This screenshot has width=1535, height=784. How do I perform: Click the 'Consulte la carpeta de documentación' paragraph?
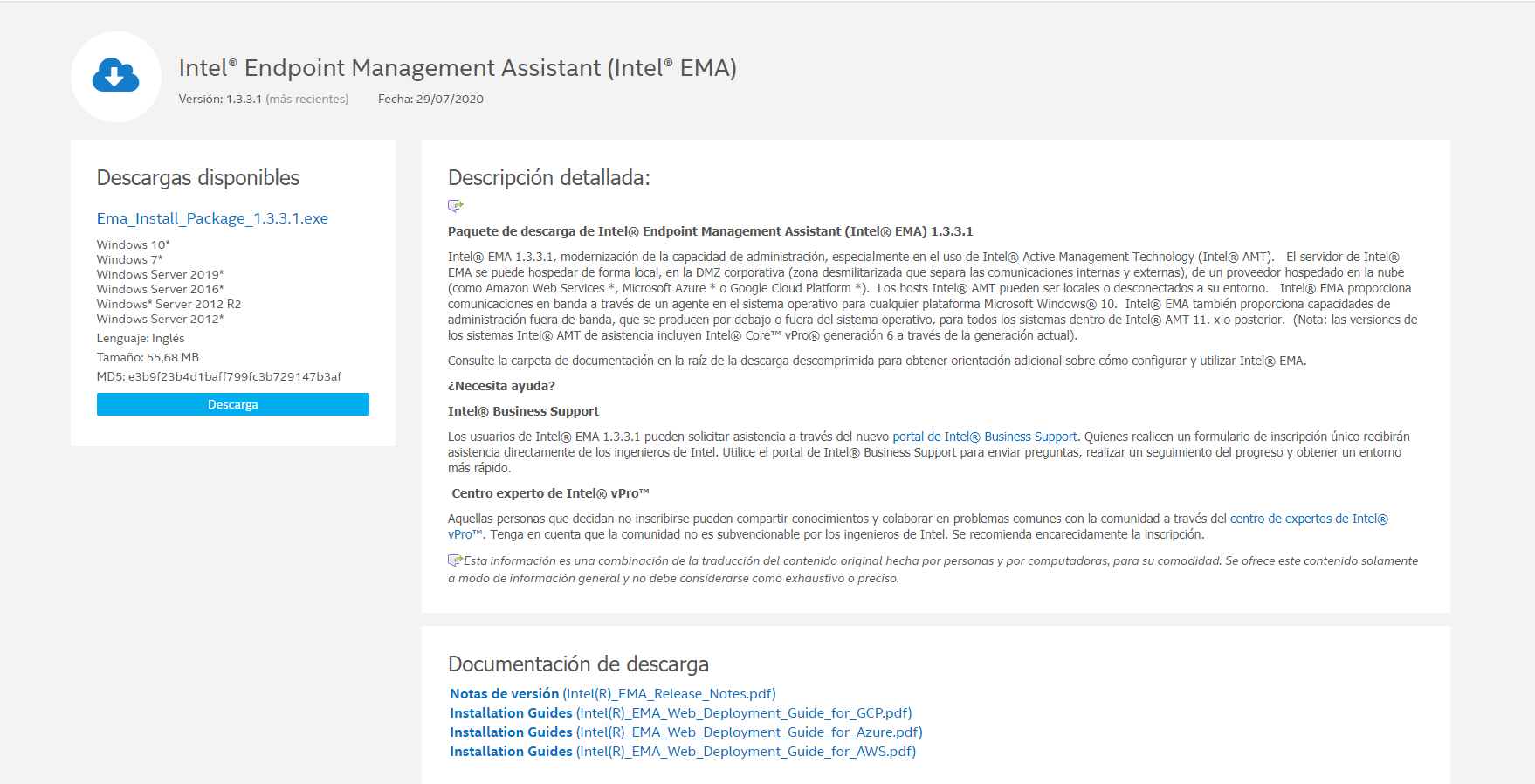tap(878, 361)
